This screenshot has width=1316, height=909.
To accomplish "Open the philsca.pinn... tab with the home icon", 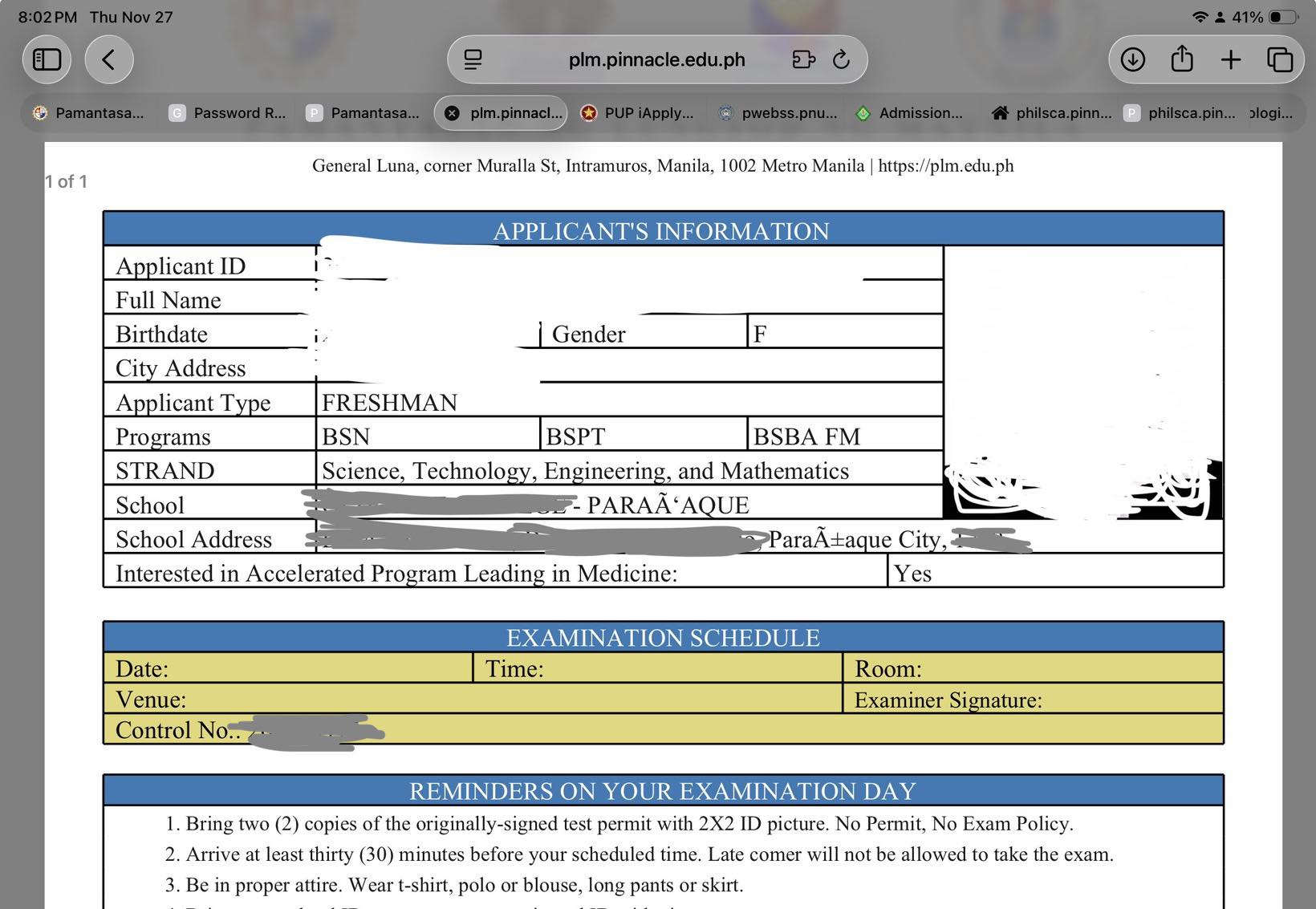I will tap(1052, 113).
